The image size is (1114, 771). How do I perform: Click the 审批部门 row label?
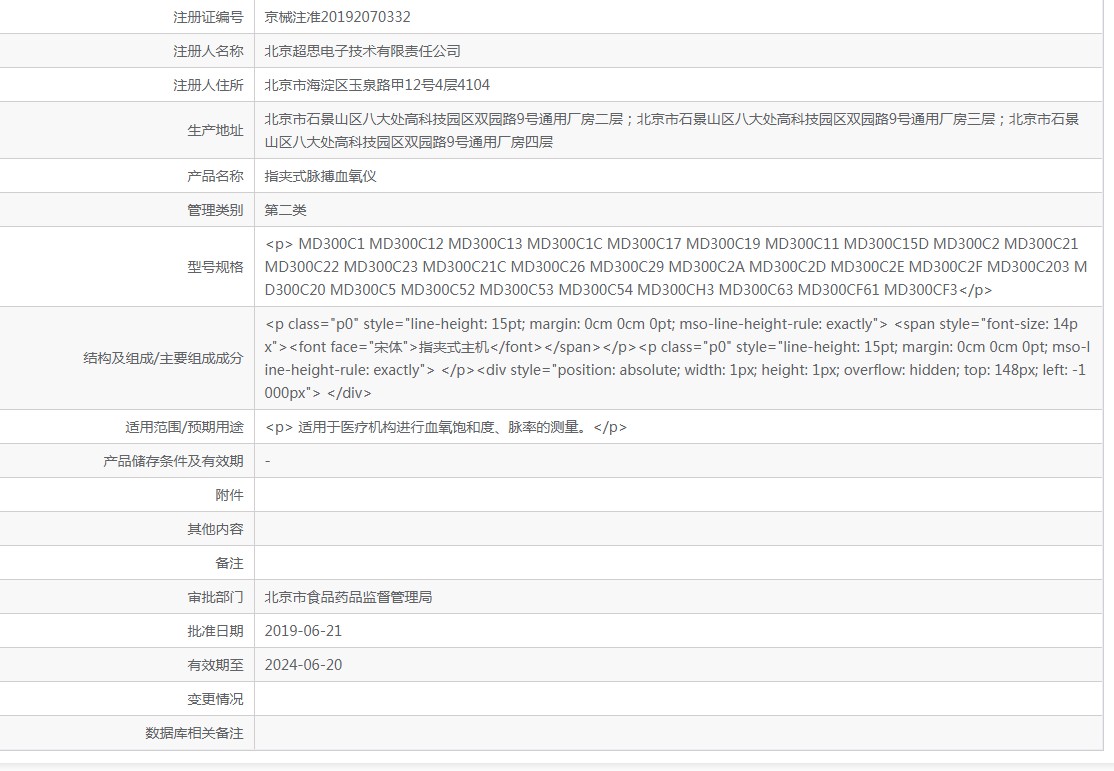coord(215,597)
